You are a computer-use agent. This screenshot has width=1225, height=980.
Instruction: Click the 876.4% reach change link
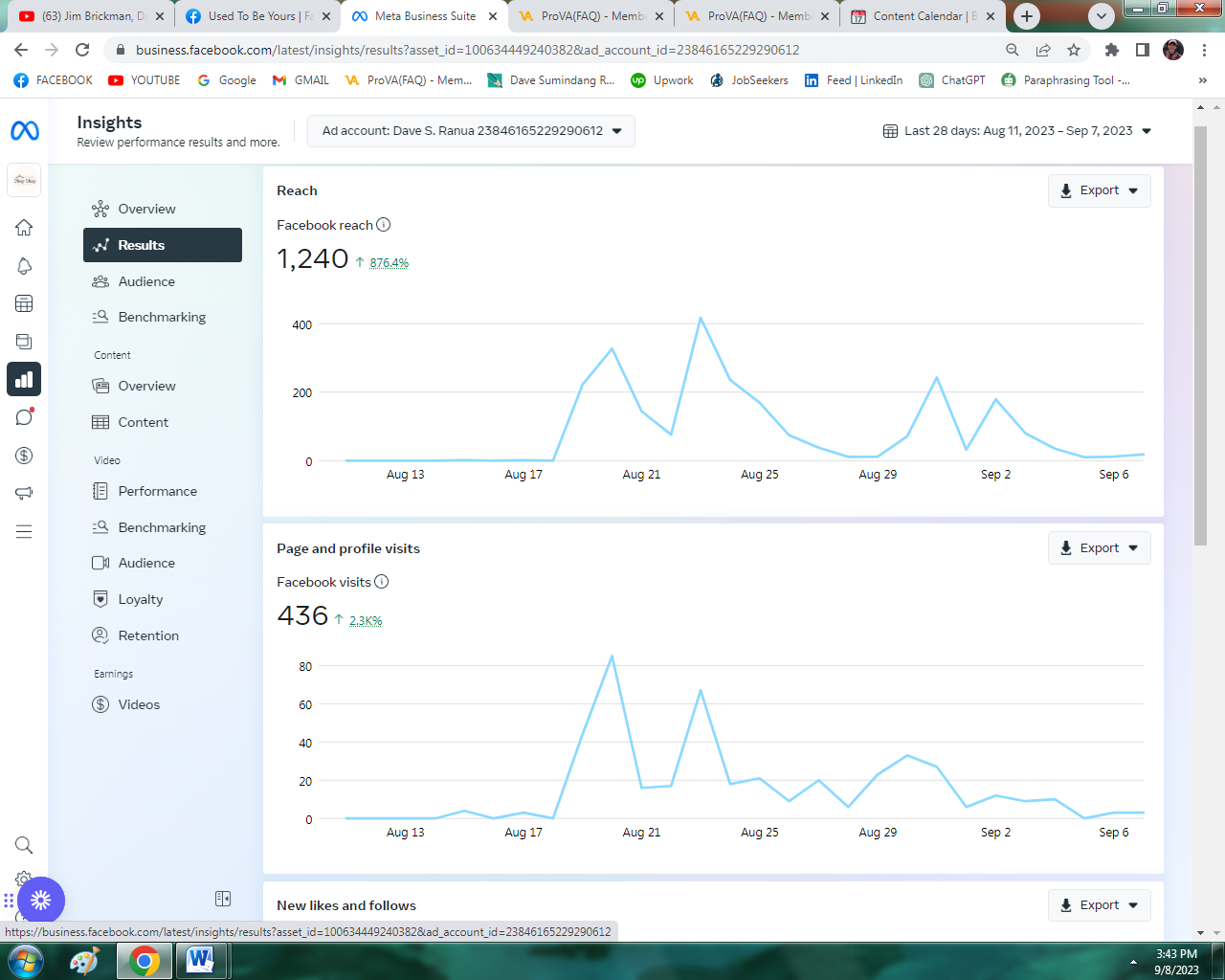[x=389, y=263]
